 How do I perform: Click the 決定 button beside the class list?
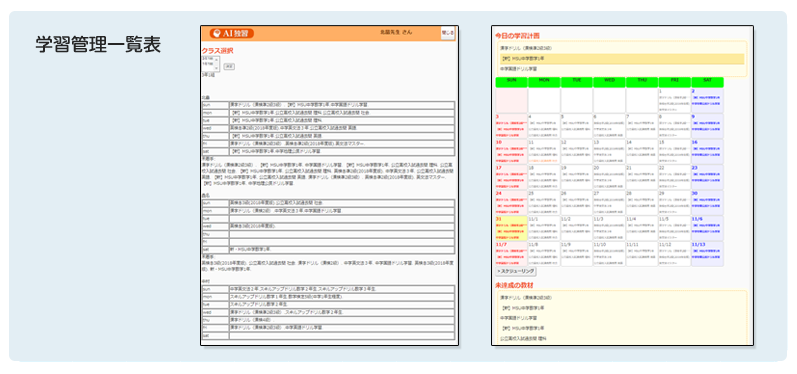[x=229, y=67]
